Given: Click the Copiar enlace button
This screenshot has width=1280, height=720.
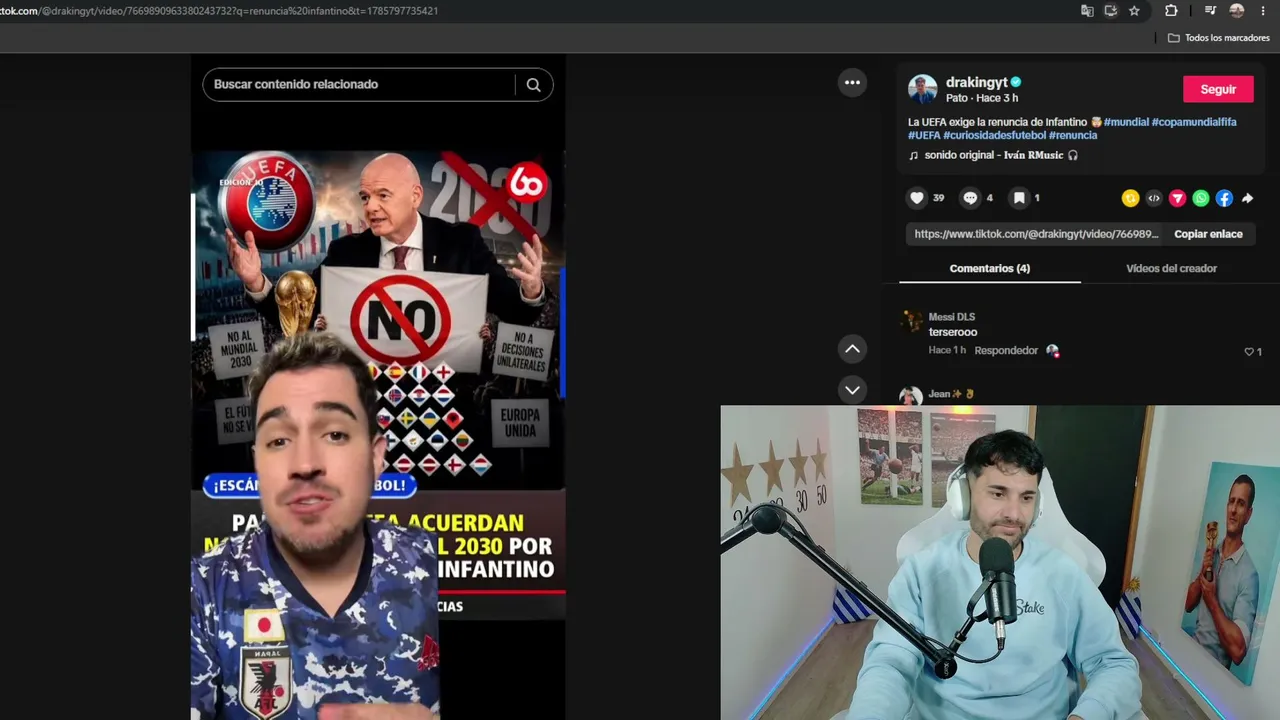Looking at the screenshot, I should 1208,234.
